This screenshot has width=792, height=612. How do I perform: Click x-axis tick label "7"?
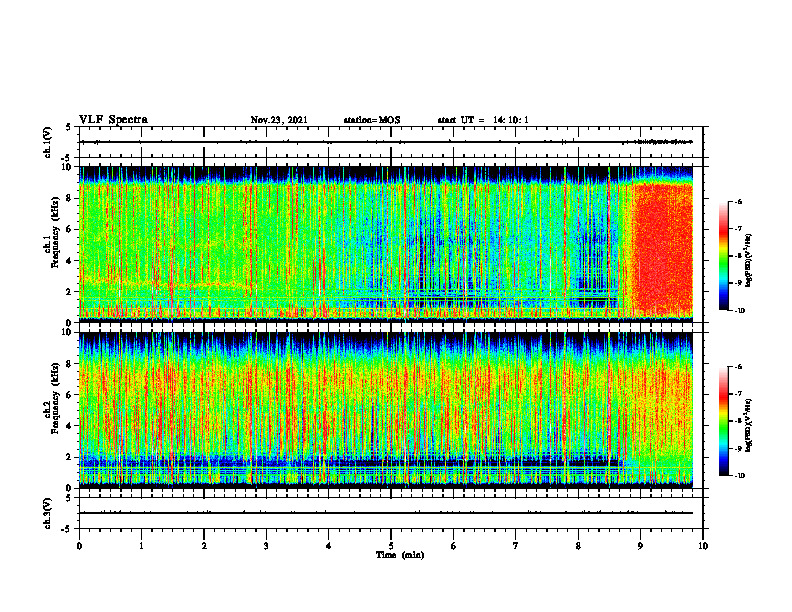click(516, 546)
